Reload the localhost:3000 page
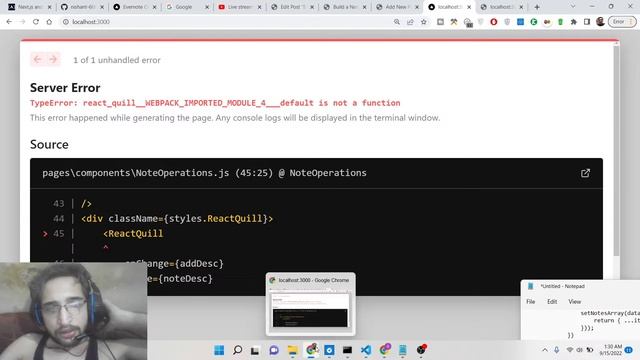Viewport: 640px width, 360px height. 36,22
